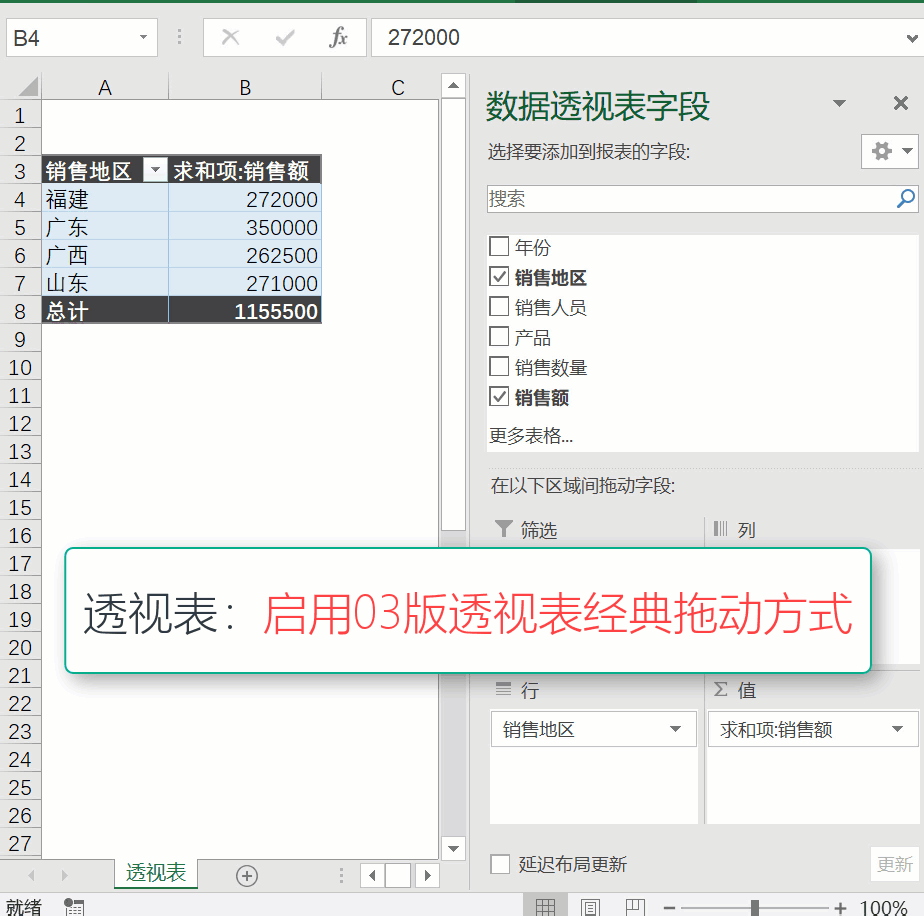
Task: Check the 年份 field checkbox
Action: click(x=499, y=247)
